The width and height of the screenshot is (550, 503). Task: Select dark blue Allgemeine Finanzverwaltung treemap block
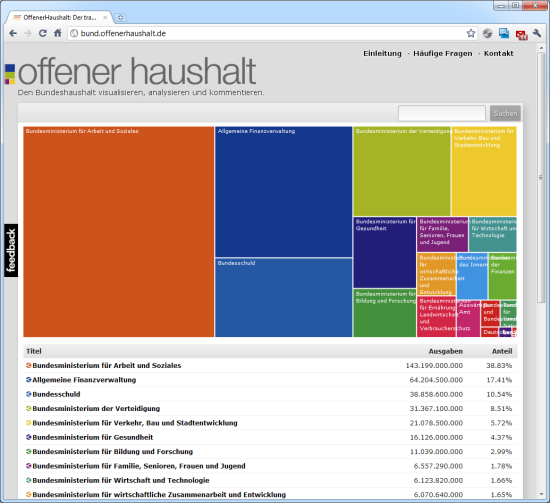[x=283, y=192]
